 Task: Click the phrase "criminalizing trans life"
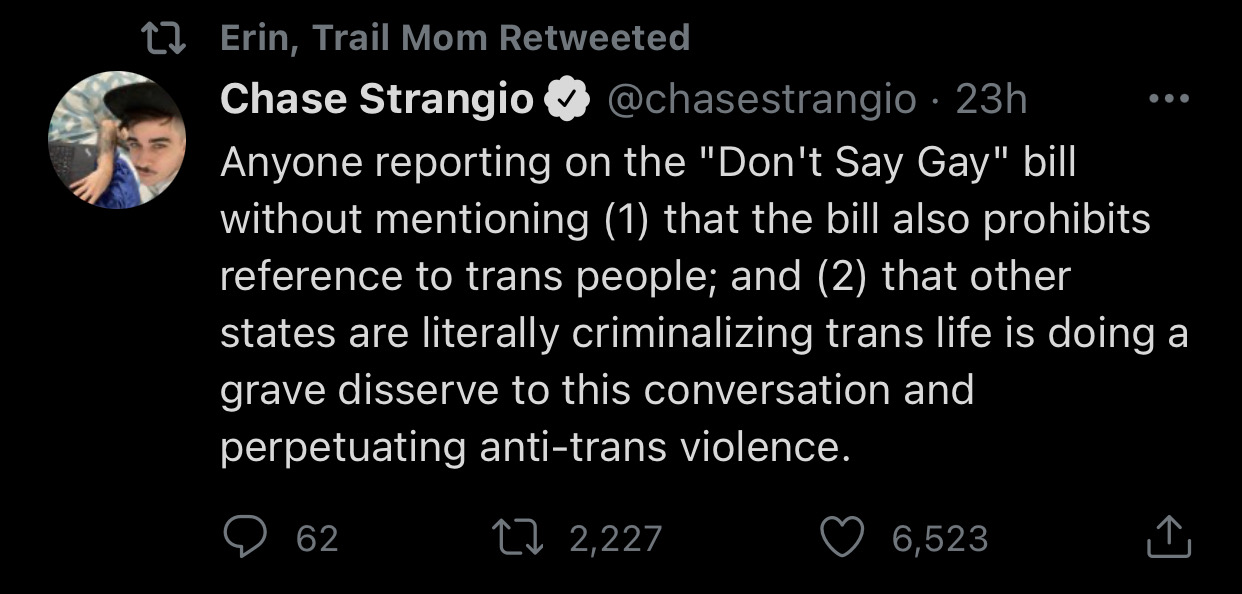(x=787, y=333)
